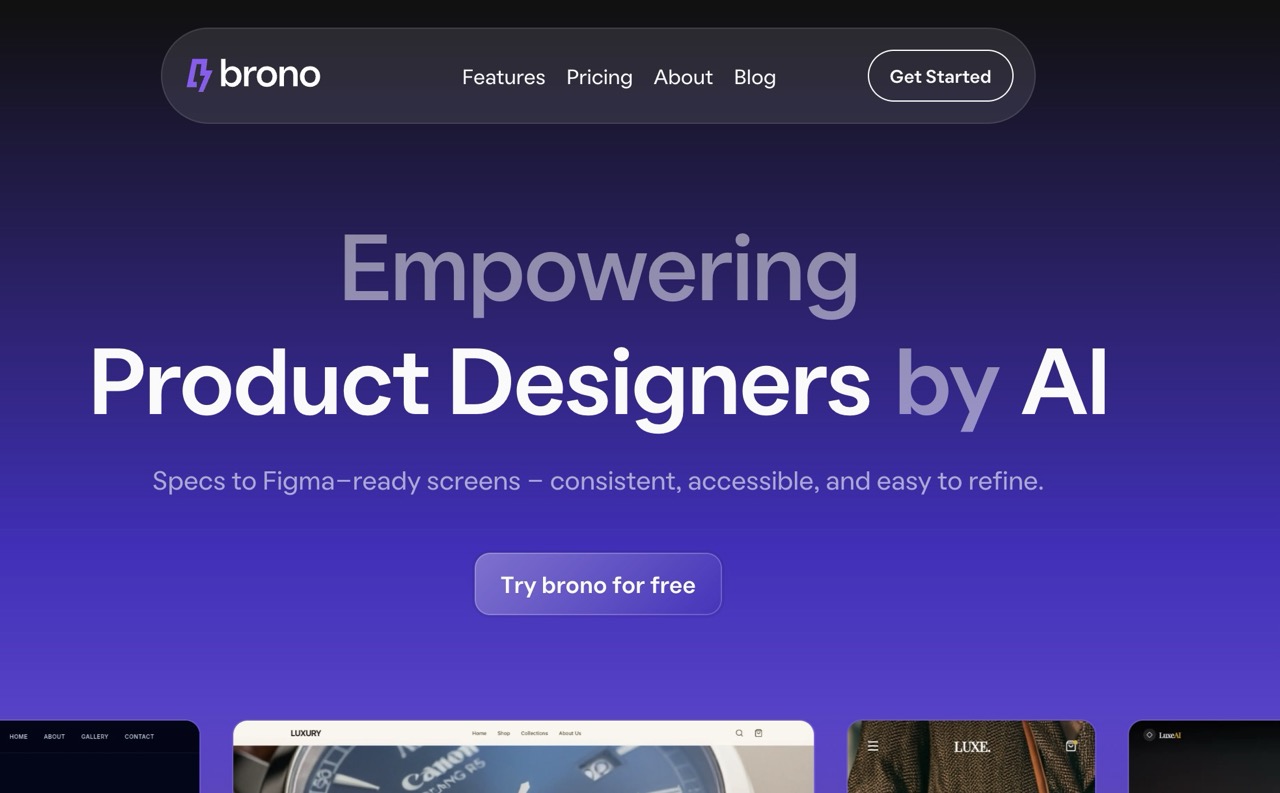
Task: Open the Features nav link
Action: pos(503,77)
